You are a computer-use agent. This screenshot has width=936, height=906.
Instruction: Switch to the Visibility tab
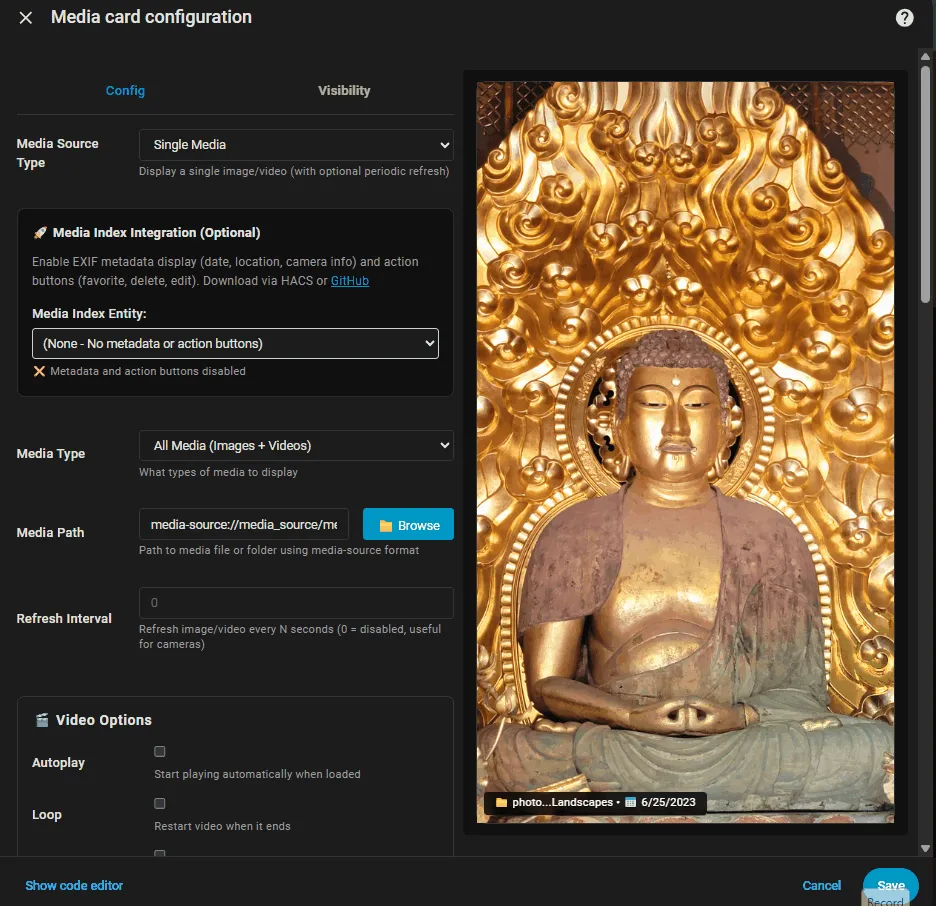344,91
